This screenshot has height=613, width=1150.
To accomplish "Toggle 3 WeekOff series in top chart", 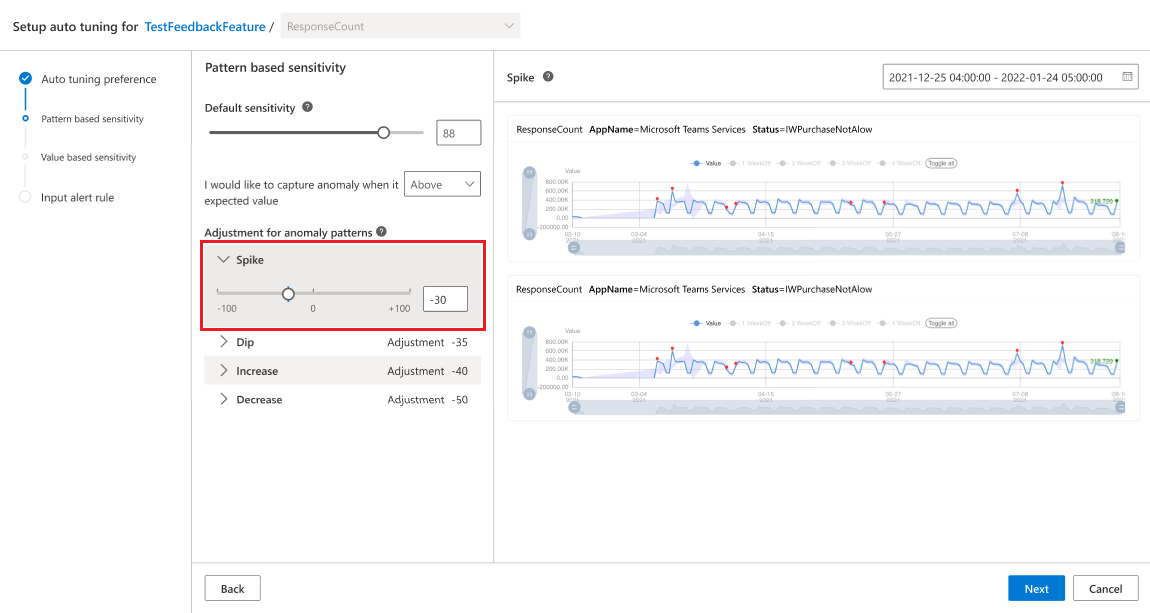I will (x=850, y=164).
